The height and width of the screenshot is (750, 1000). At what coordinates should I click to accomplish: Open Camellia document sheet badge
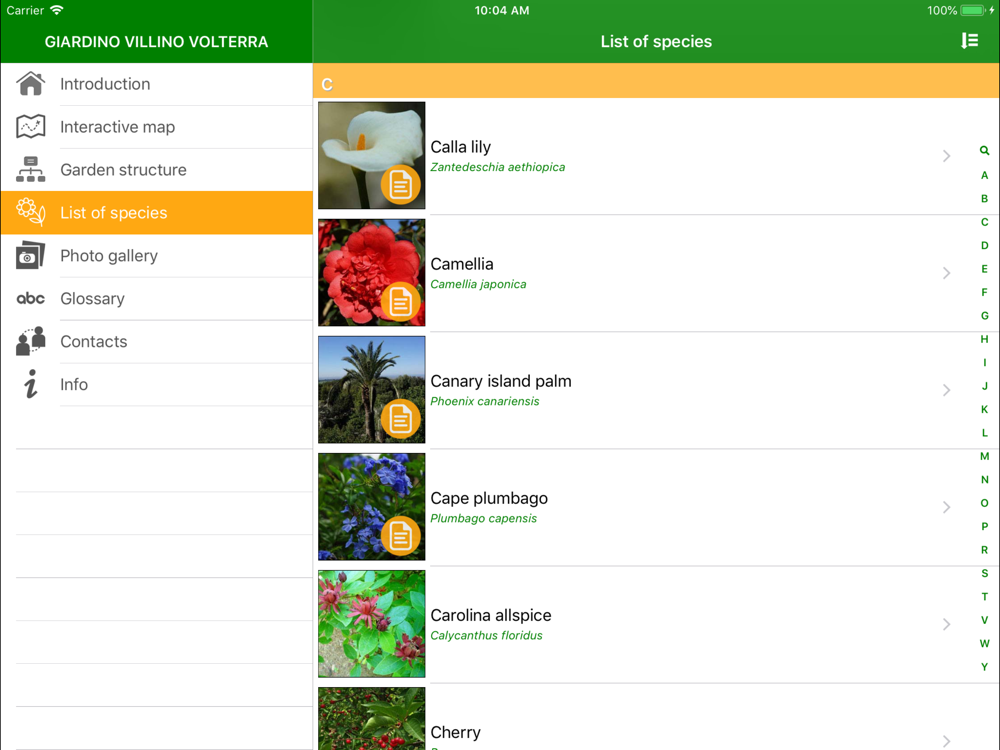pyautogui.click(x=401, y=302)
